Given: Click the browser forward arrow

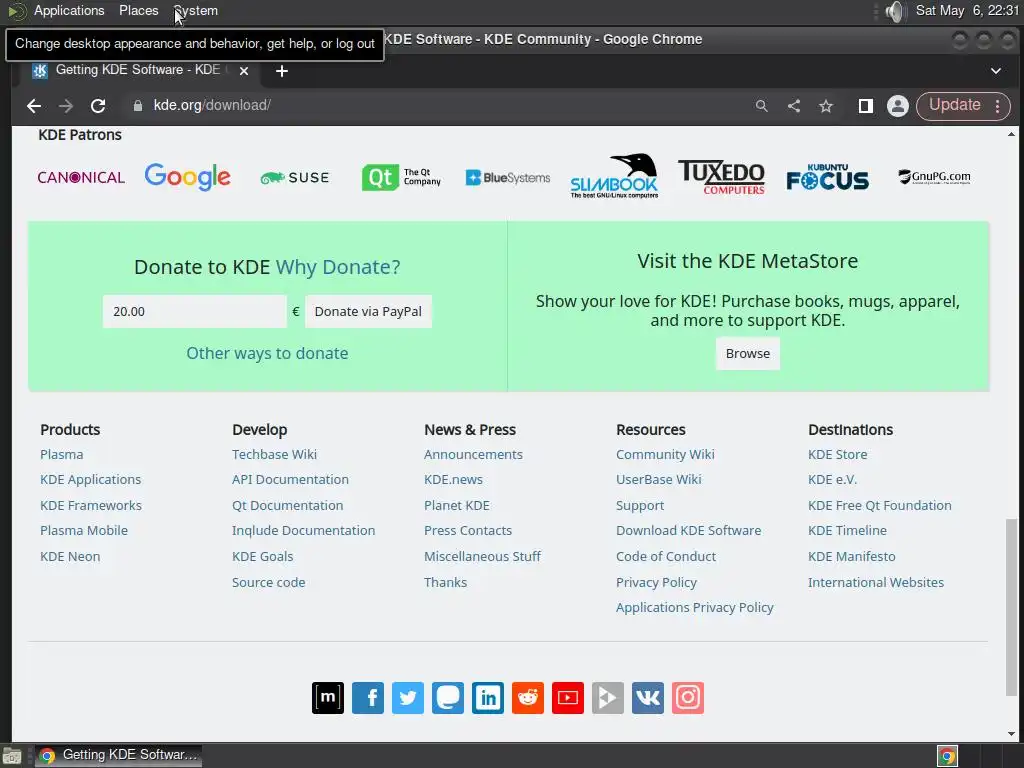Looking at the screenshot, I should pos(66,106).
